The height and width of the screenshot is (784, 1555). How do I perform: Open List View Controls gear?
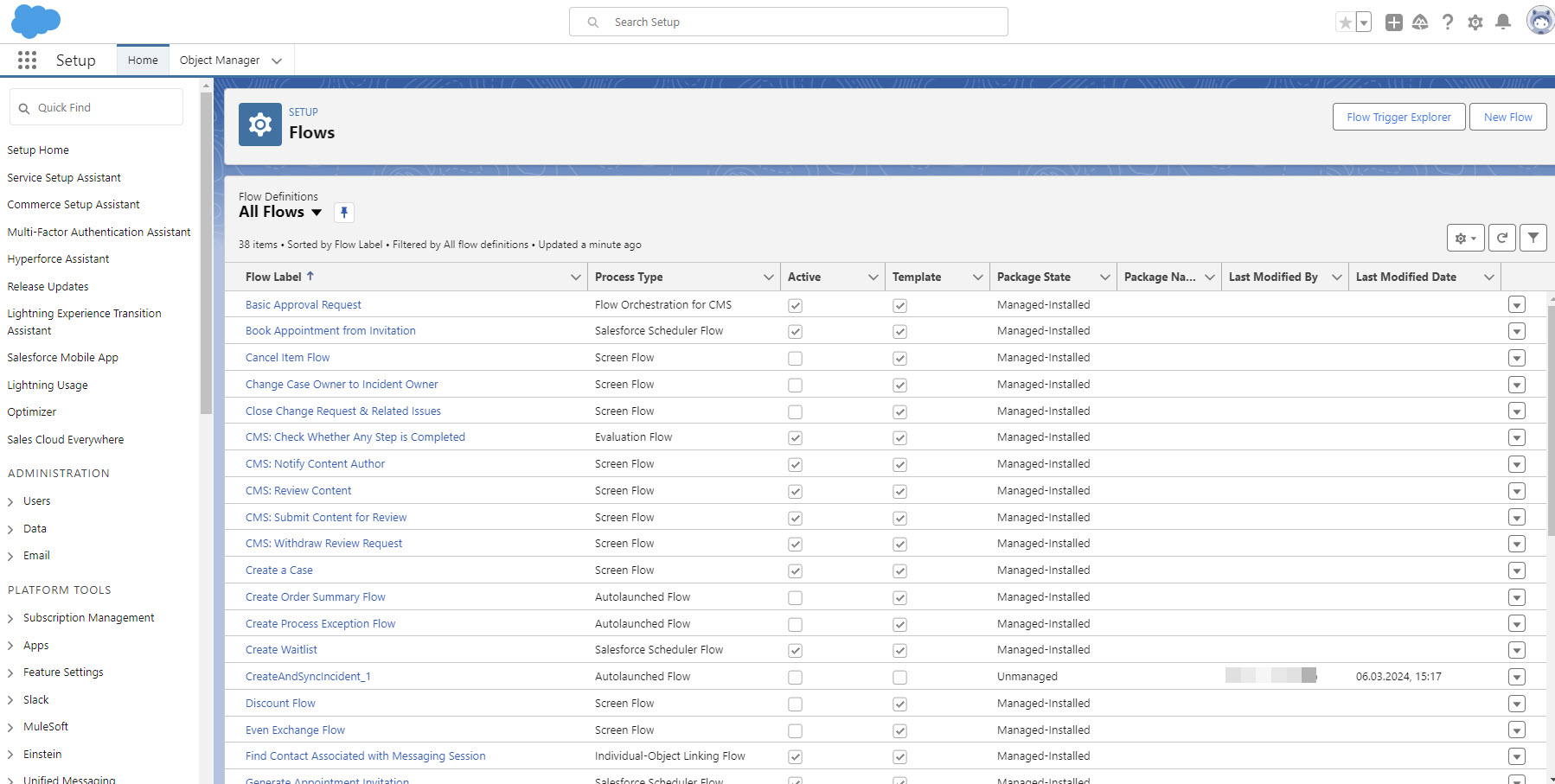click(1465, 238)
